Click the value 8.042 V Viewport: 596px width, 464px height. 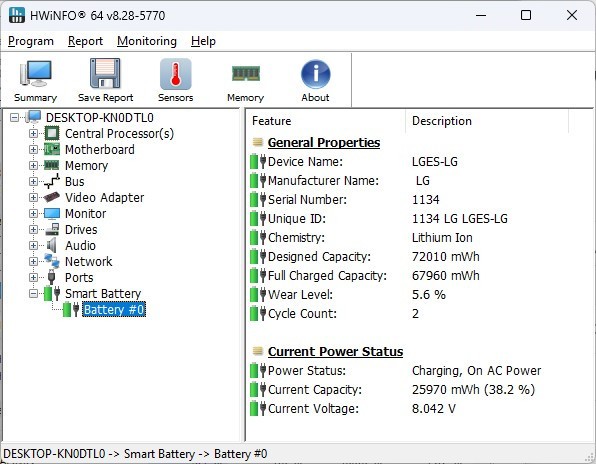click(434, 409)
